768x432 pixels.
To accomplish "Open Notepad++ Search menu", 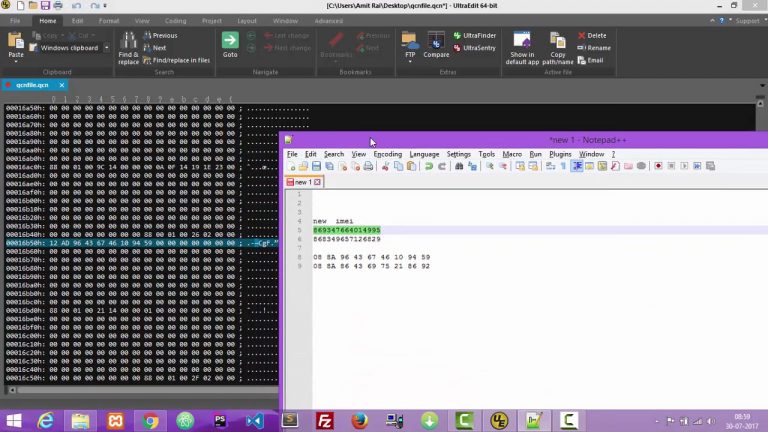I will coord(334,154).
